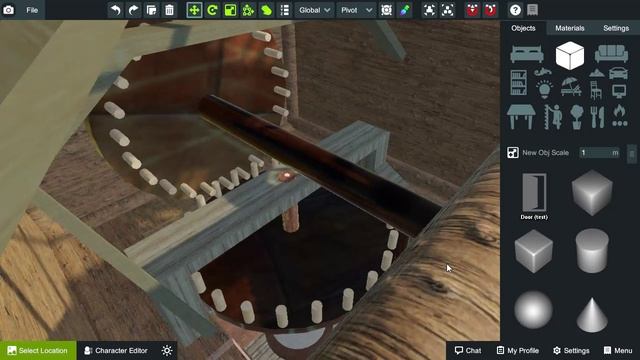Duplicate the selected object
Image resolution: width=640 pixels, height=360 pixels.
pyautogui.click(x=151, y=10)
